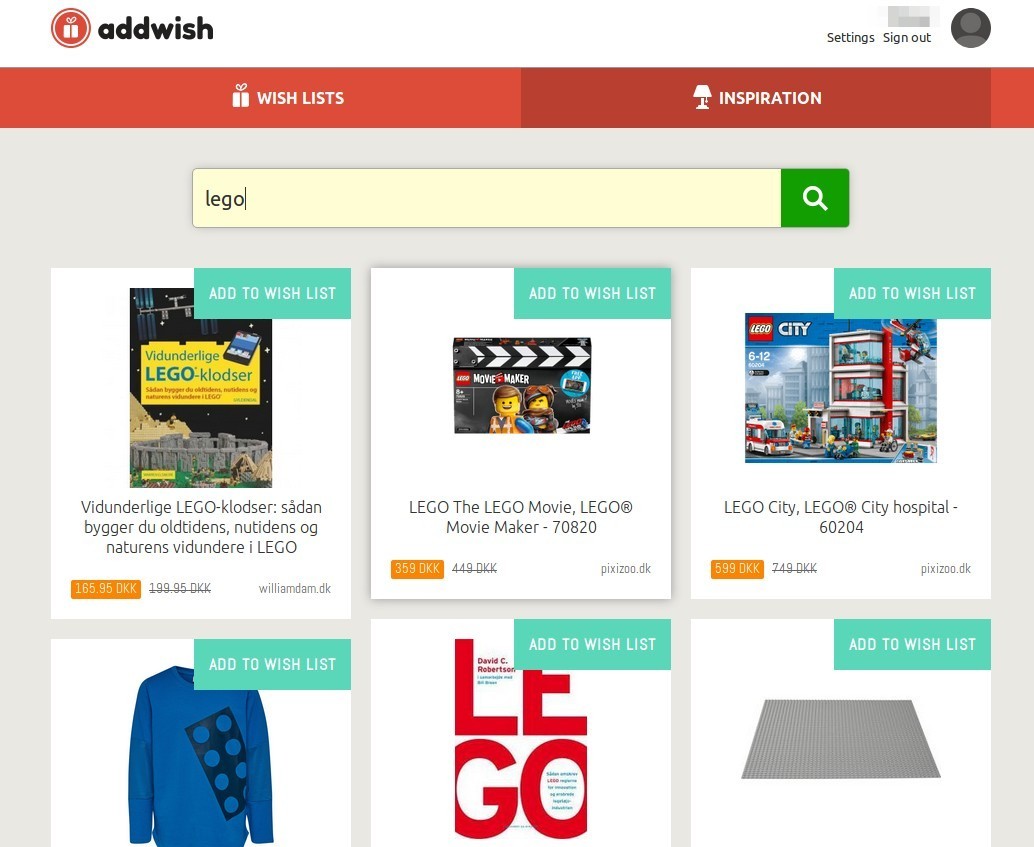Click the addwish gift logo icon
This screenshot has width=1034, height=847.
click(71, 28)
